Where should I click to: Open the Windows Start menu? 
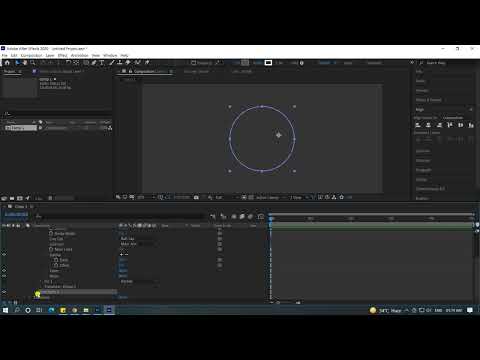[5, 310]
